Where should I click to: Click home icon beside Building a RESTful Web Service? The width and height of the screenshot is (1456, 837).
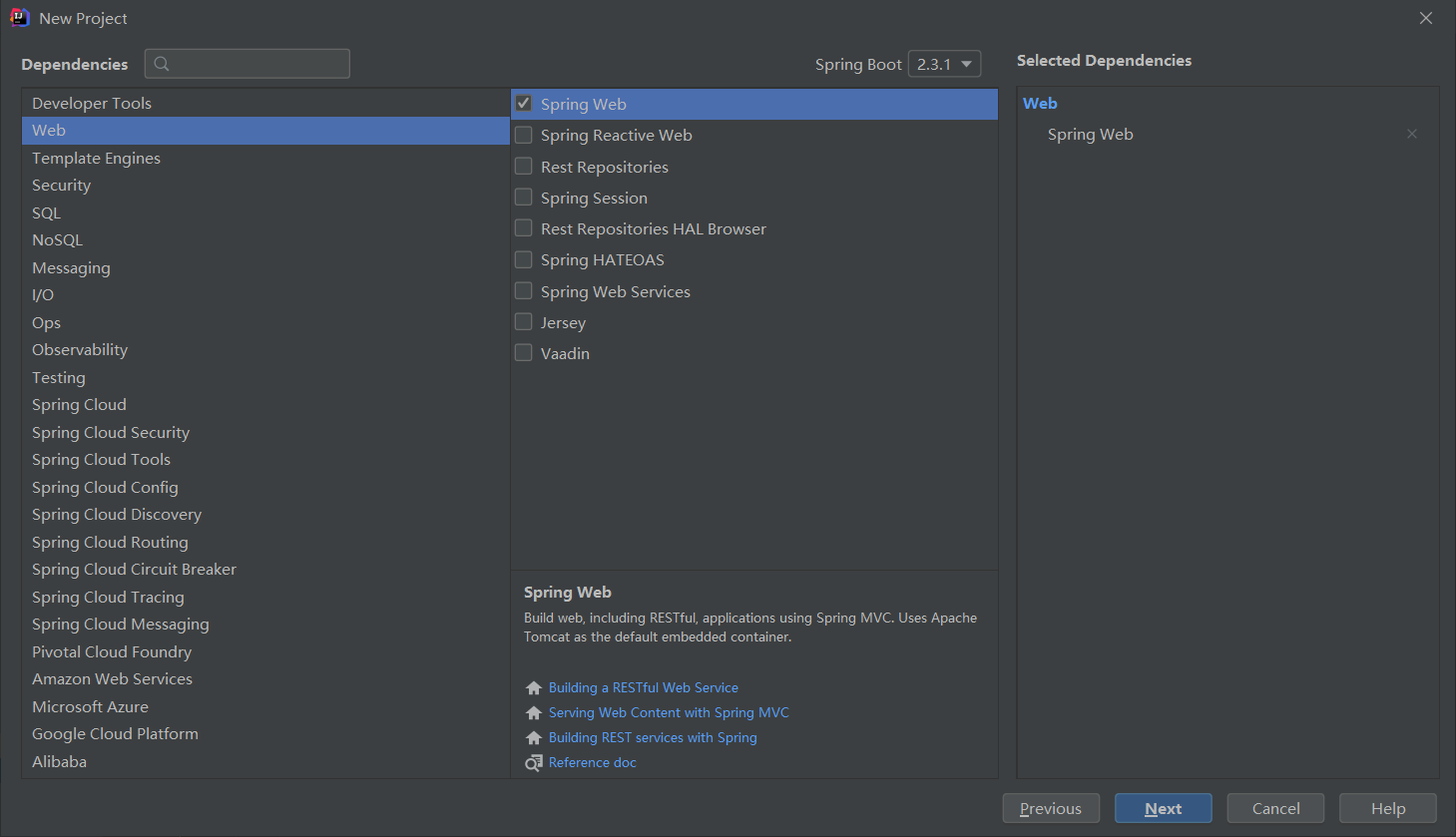(x=534, y=688)
